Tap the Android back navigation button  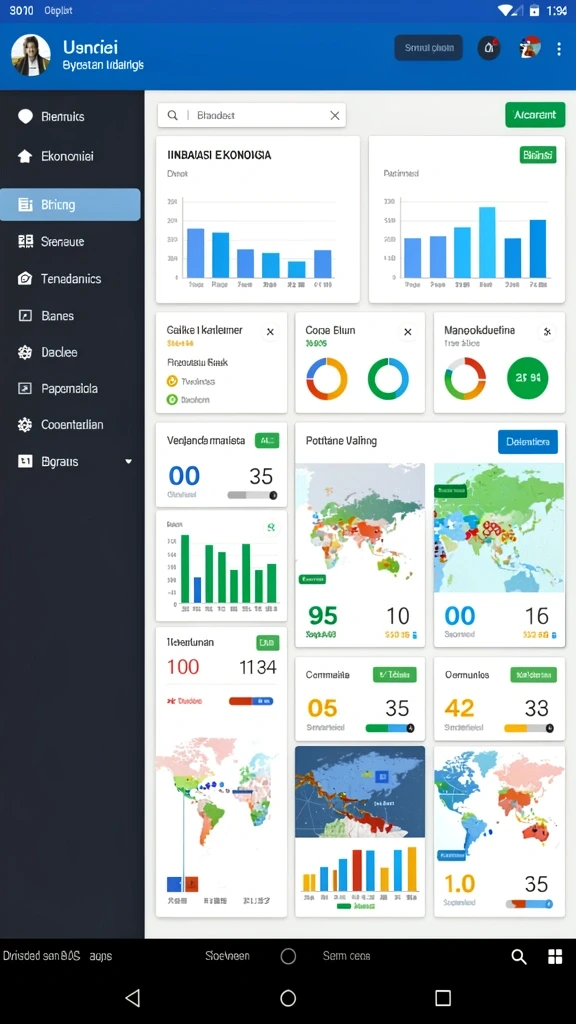pos(133,997)
